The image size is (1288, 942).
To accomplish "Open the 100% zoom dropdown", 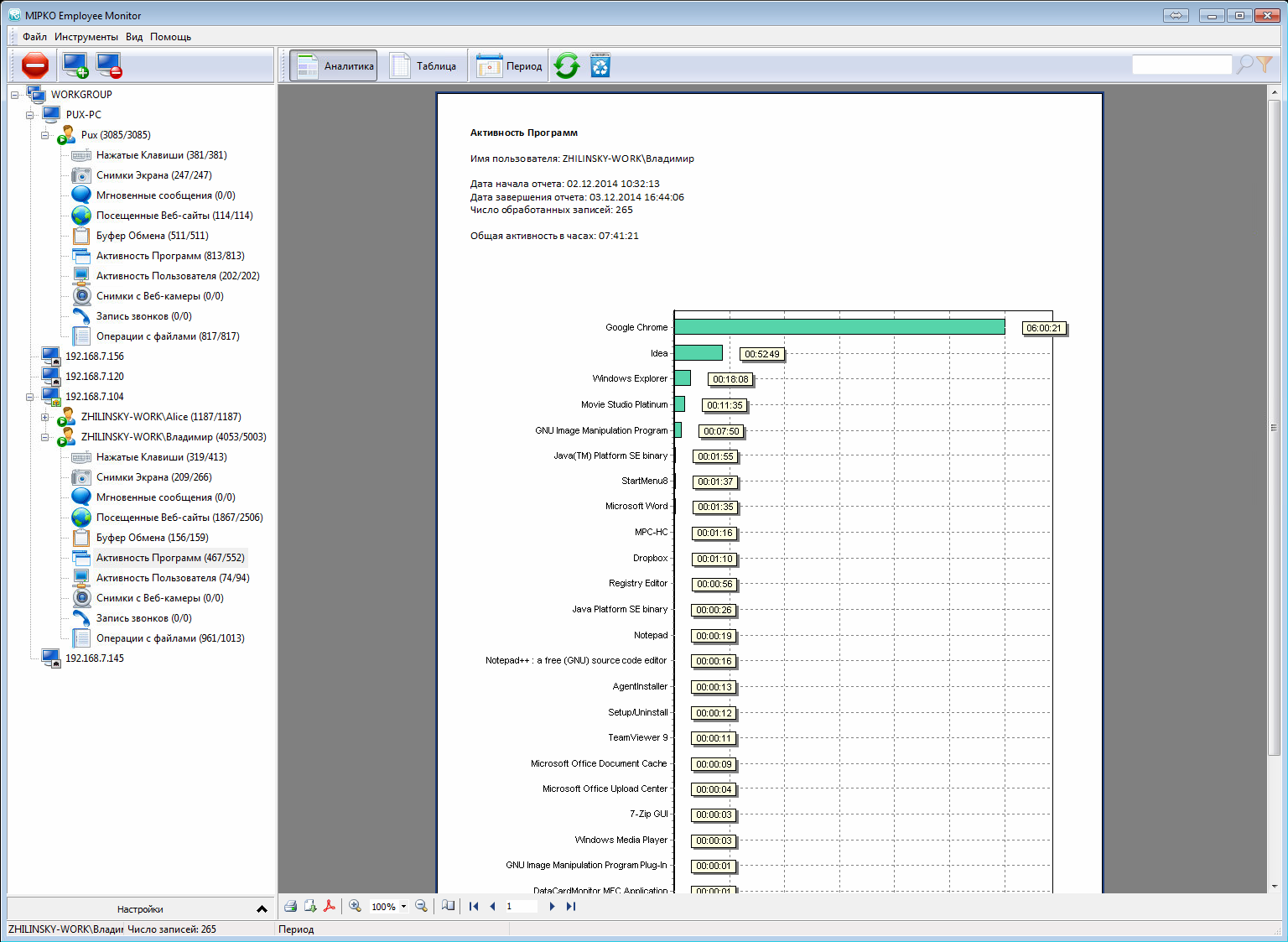I will point(403,907).
